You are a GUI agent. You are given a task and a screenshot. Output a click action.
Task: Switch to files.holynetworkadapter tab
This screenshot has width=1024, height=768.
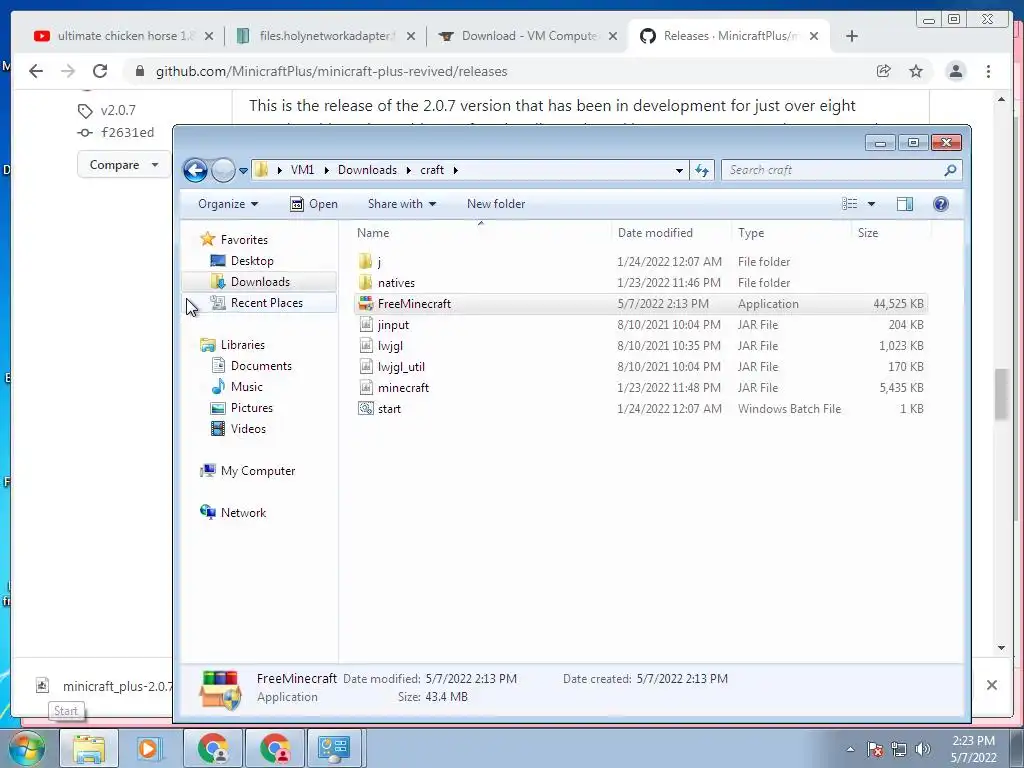325,36
